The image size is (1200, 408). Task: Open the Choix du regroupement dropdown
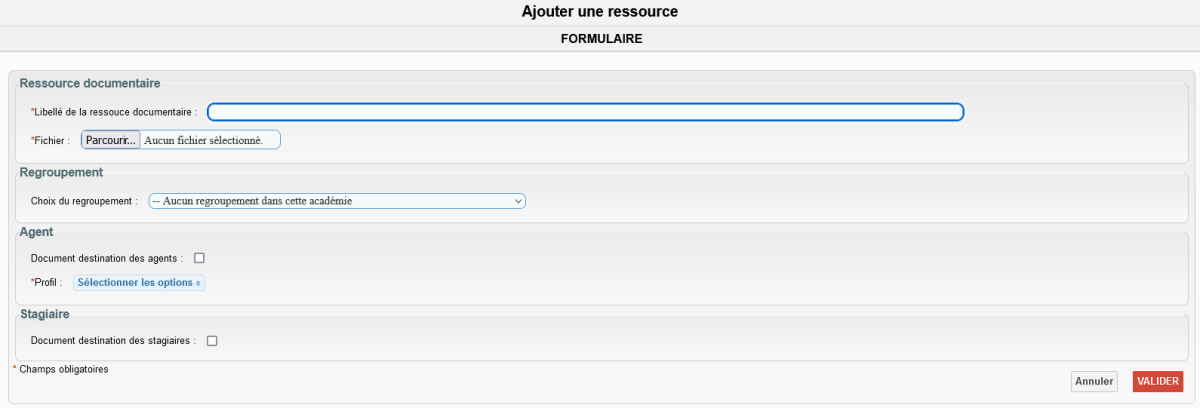coord(336,201)
